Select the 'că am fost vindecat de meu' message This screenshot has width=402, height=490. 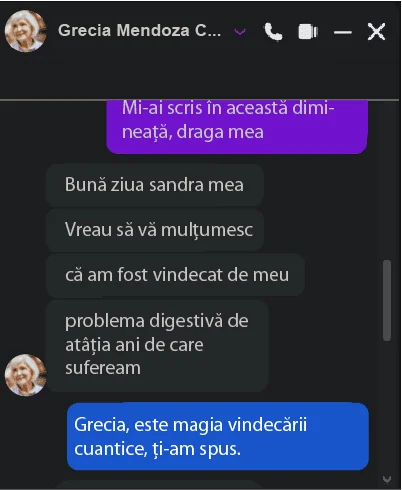point(175,275)
